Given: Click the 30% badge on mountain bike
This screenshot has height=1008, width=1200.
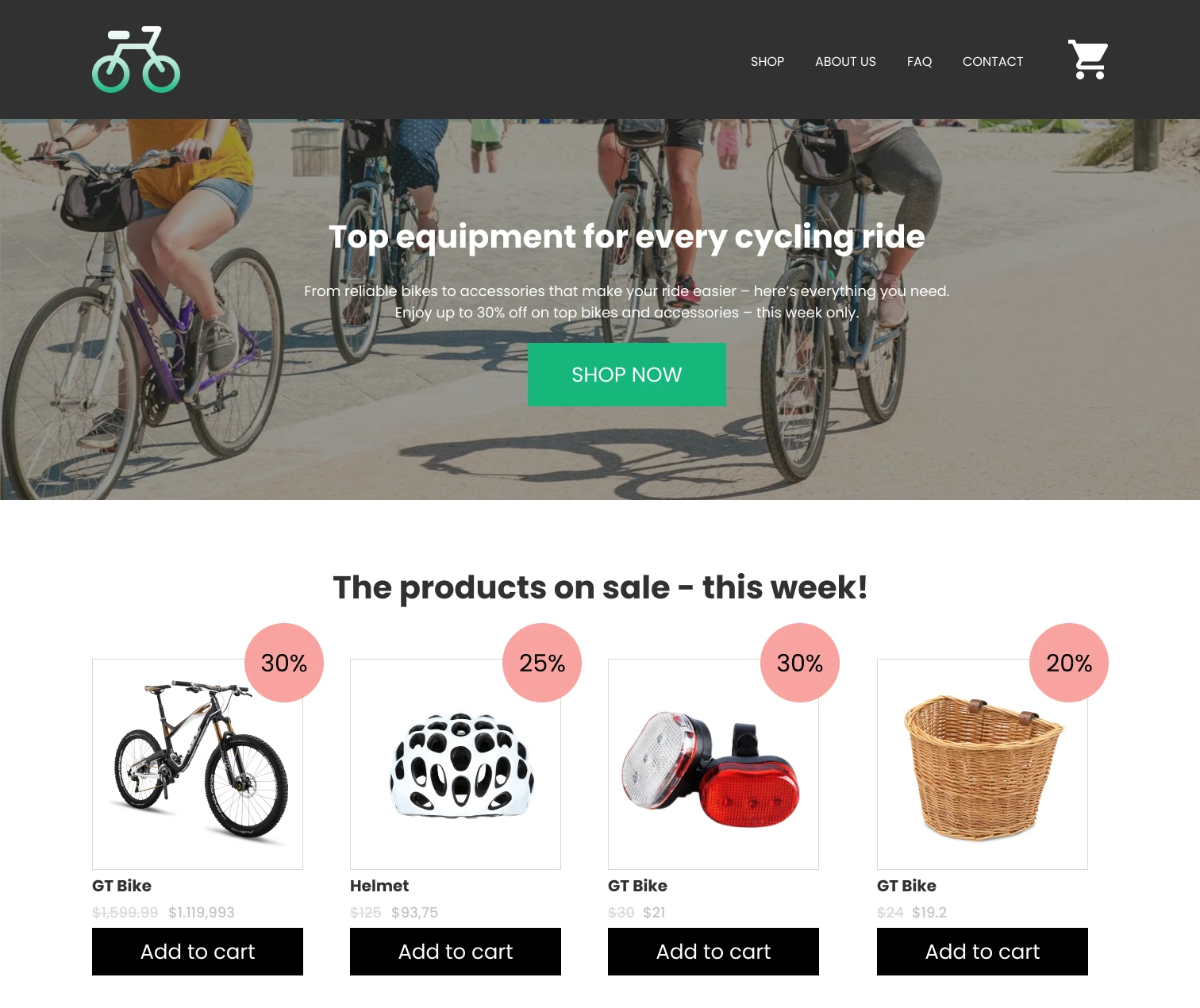Looking at the screenshot, I should (284, 663).
